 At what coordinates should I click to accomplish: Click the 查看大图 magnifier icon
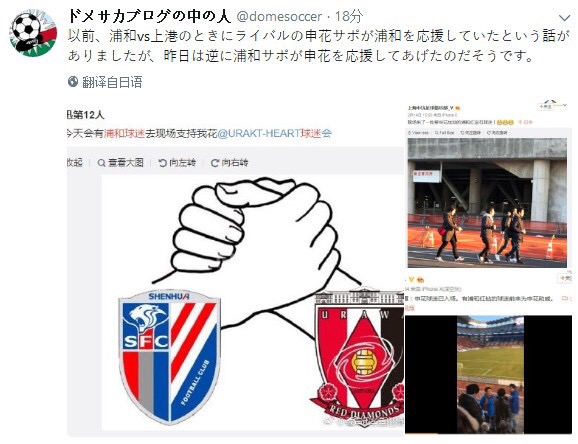[x=101, y=163]
